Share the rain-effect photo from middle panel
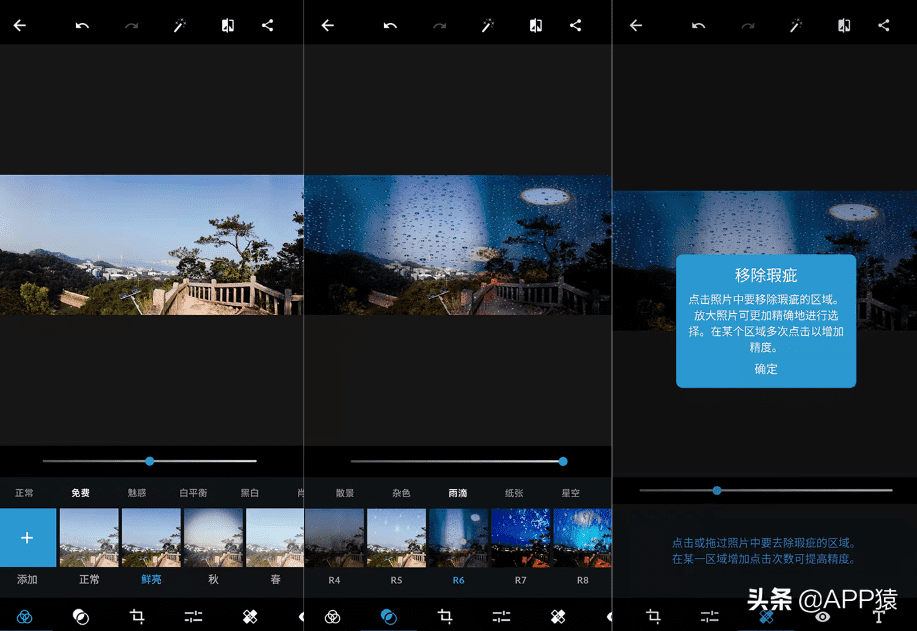 tap(575, 25)
